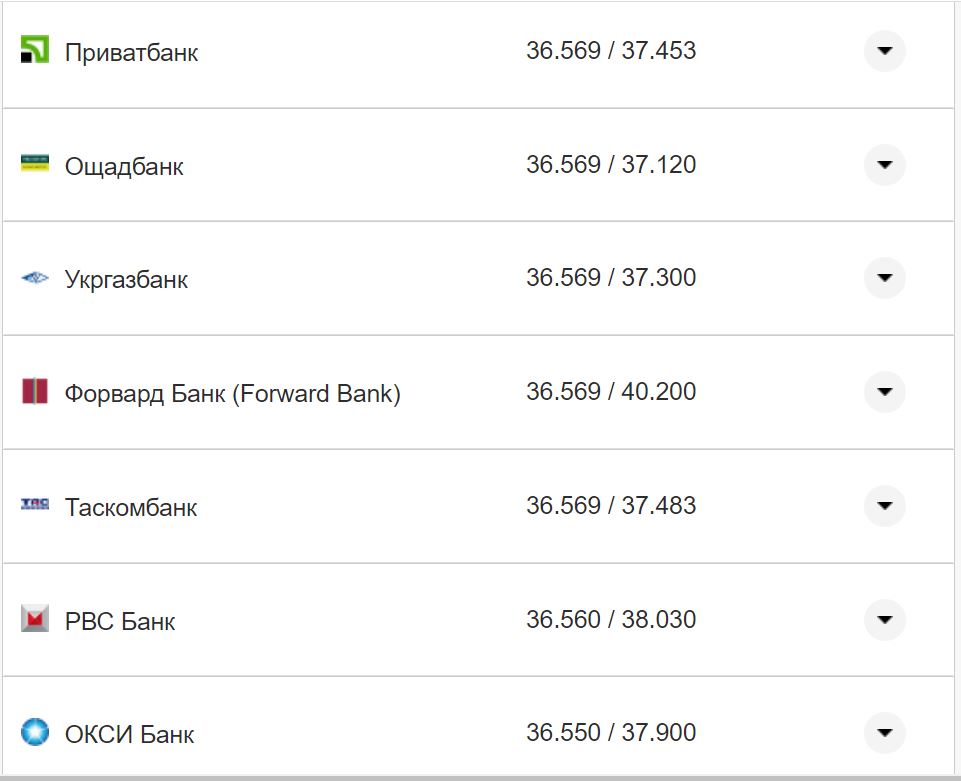Expand the ОКСИ Банк row arrow

884,733
